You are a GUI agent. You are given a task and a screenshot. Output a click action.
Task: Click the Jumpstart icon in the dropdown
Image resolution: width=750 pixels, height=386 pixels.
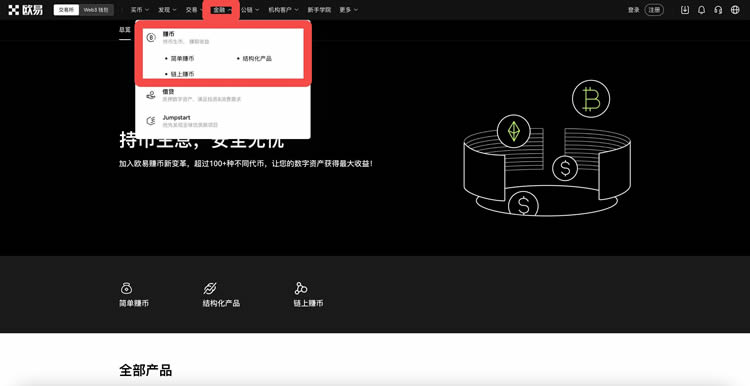(151, 121)
